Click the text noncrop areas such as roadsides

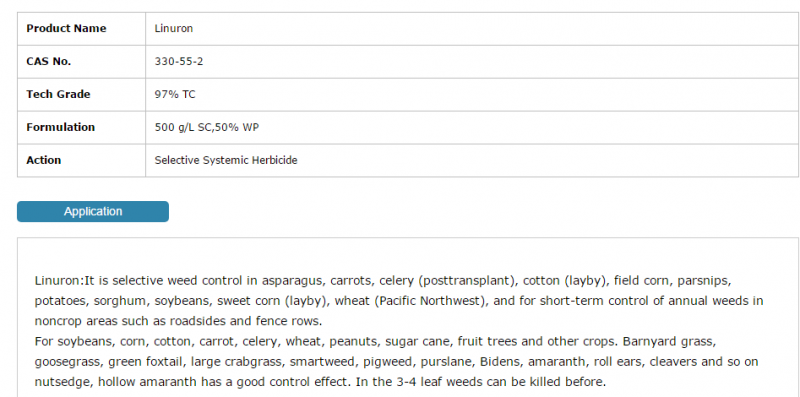(129, 321)
